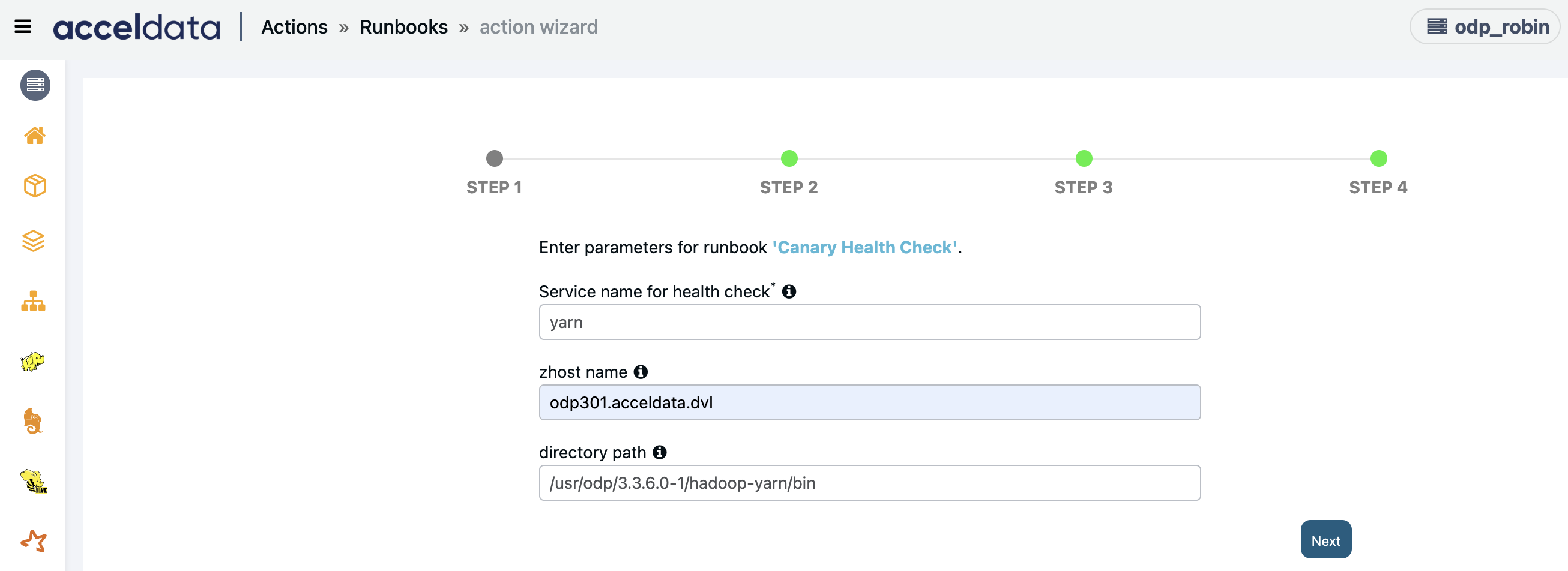Open the orange squirrel icon in sidebar
The image size is (1568, 571).
(33, 421)
